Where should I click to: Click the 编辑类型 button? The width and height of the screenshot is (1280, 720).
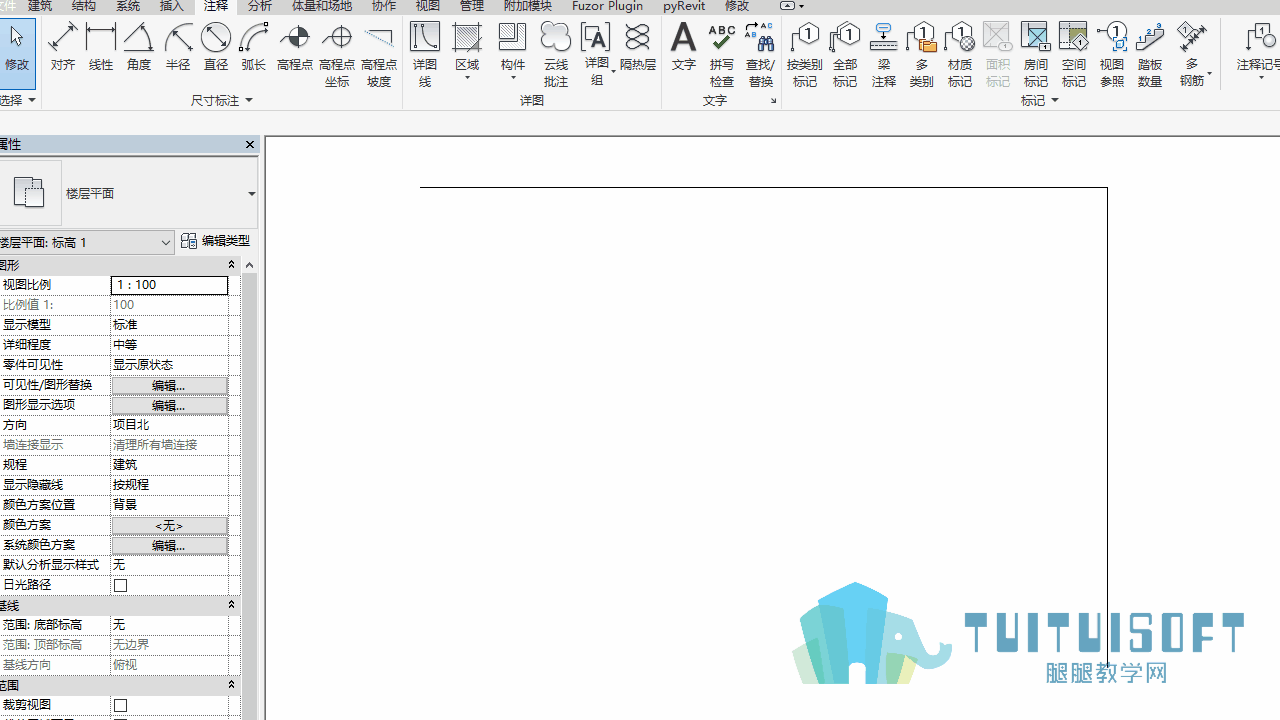(216, 241)
